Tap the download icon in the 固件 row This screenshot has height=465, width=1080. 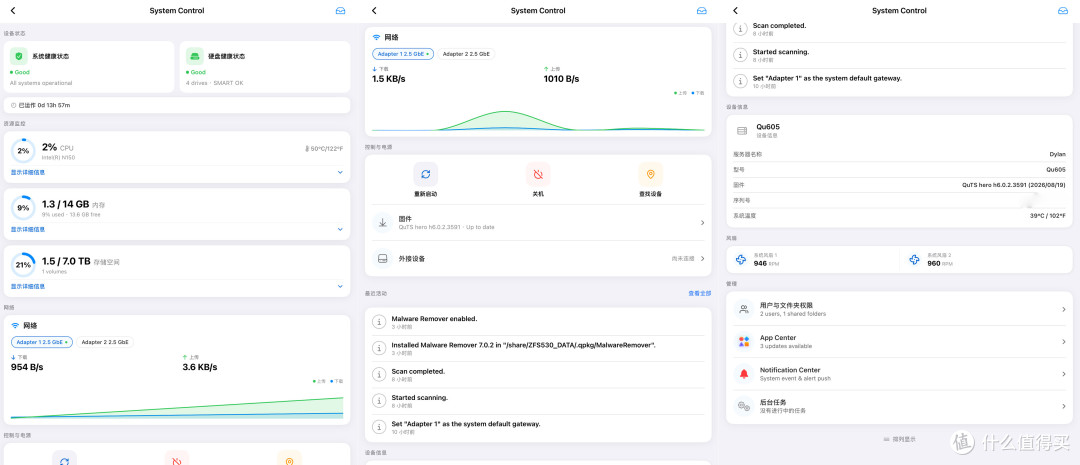(382, 223)
